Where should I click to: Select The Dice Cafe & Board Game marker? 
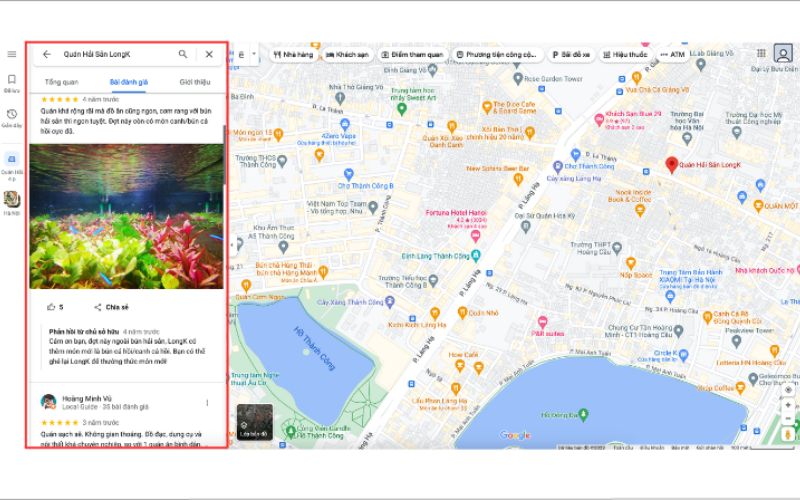[487, 107]
